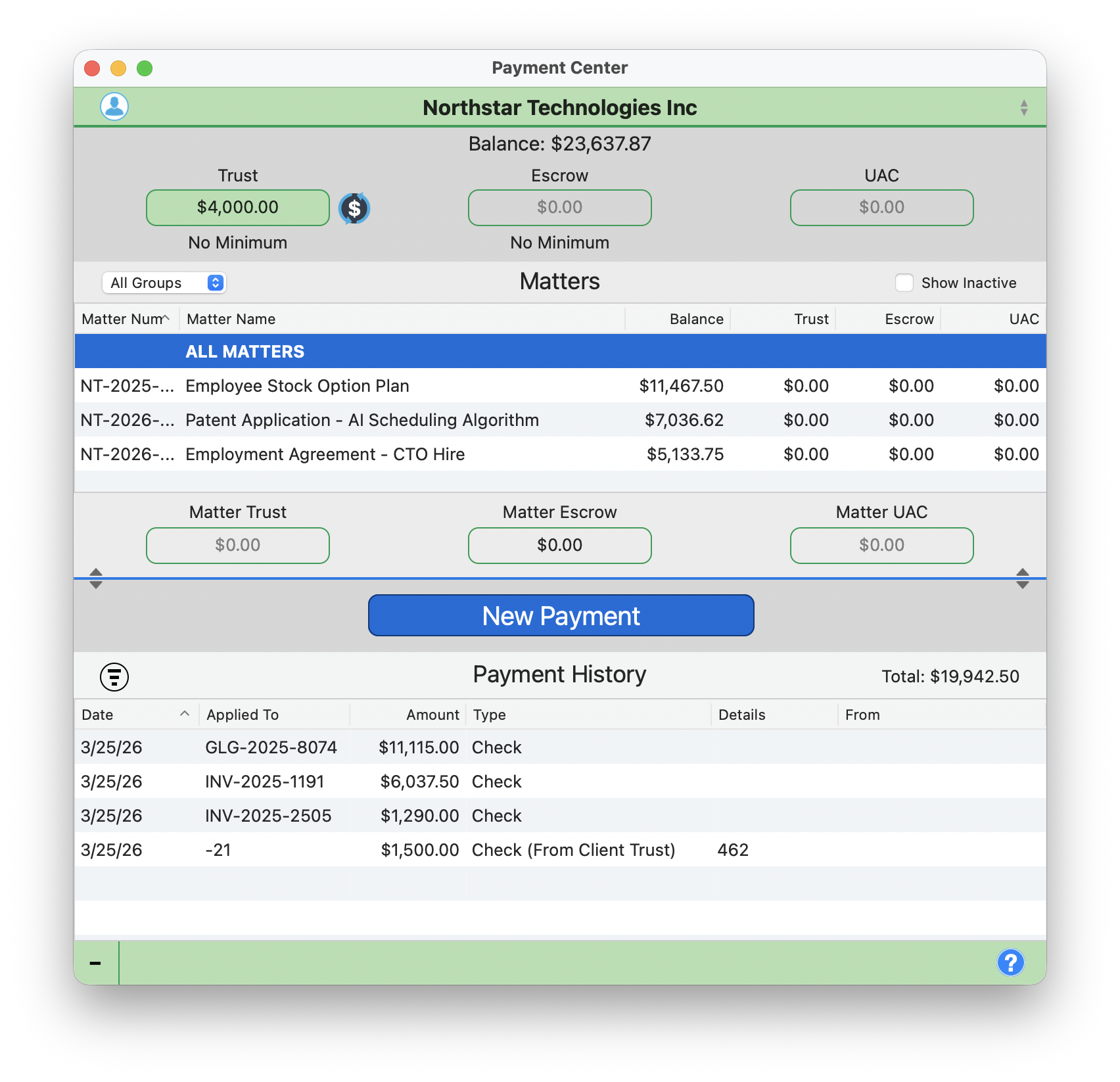This screenshot has width=1120, height=1082.
Task: Click the currency transfer icon beside the Trust field
Action: (x=354, y=208)
